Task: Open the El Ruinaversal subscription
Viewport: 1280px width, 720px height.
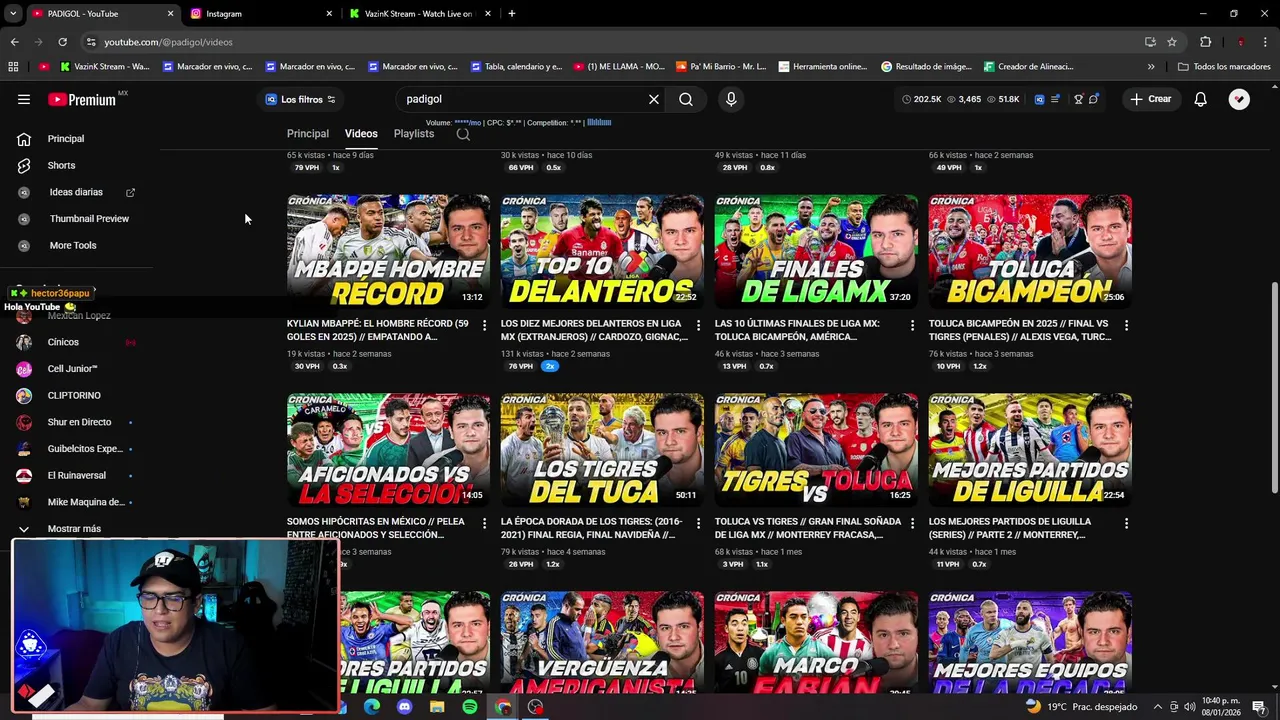Action: (78, 475)
